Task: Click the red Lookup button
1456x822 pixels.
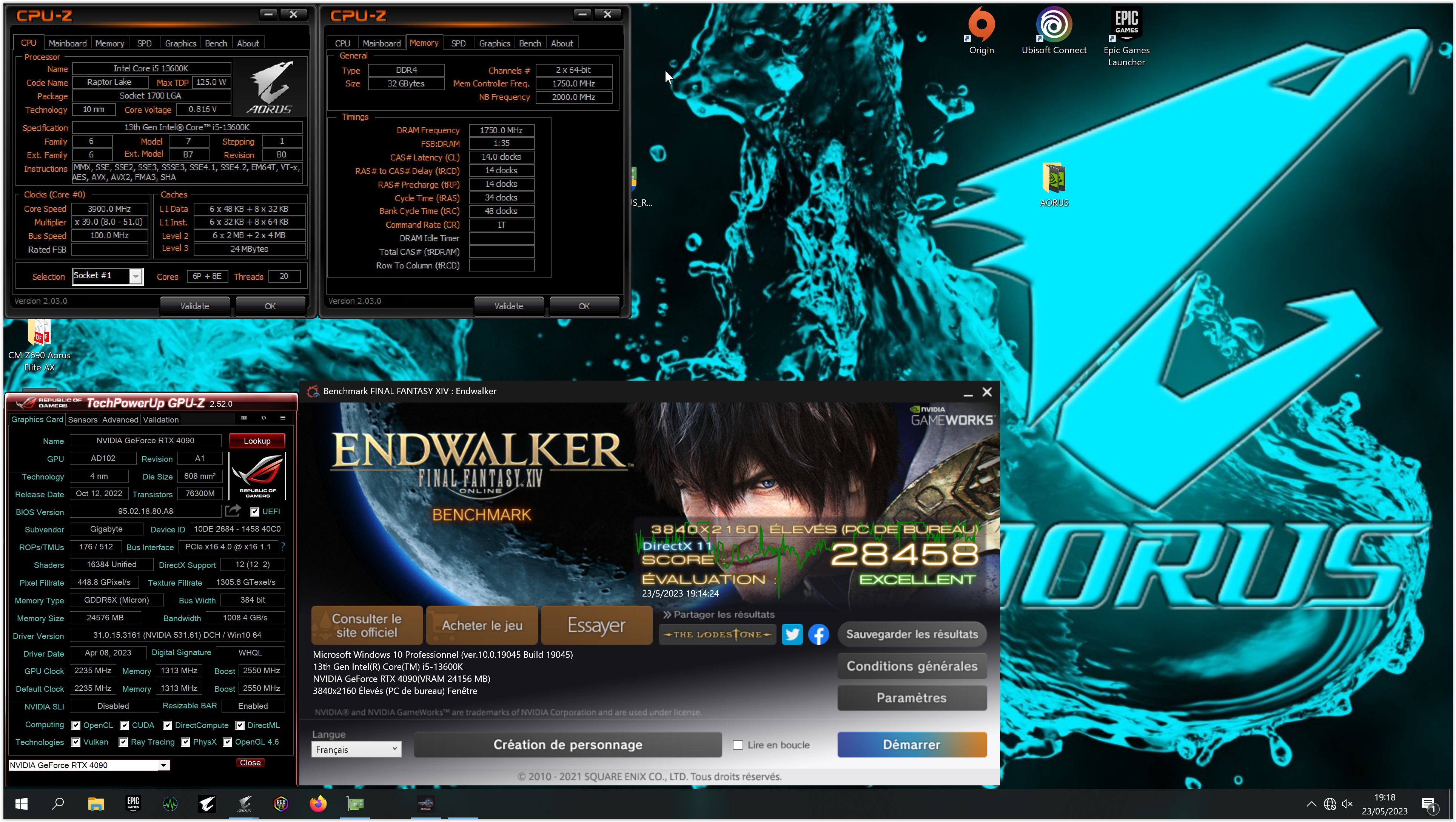Action: coord(257,441)
